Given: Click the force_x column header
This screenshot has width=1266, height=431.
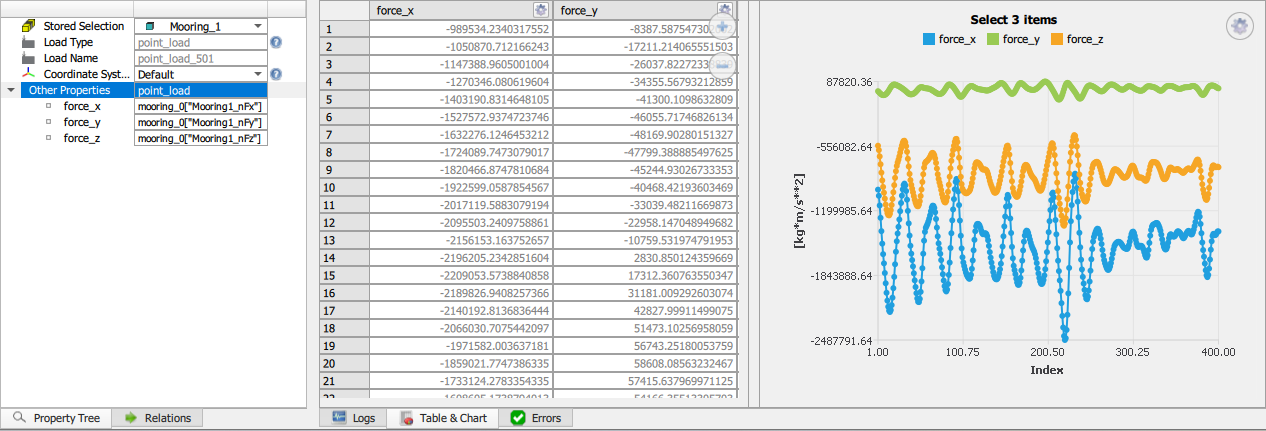Looking at the screenshot, I should [460, 10].
